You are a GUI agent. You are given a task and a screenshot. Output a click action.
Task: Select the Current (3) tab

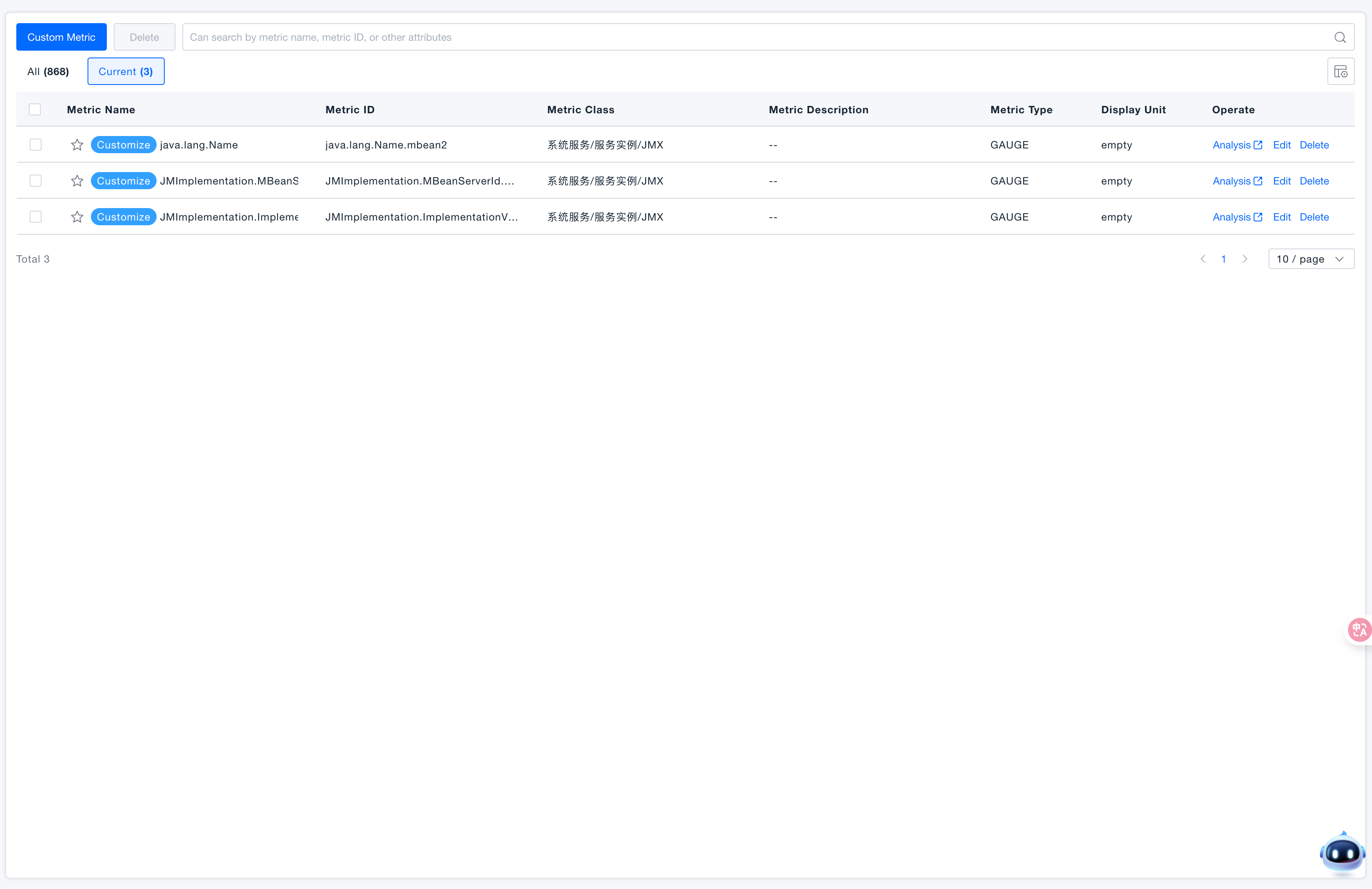(x=126, y=72)
